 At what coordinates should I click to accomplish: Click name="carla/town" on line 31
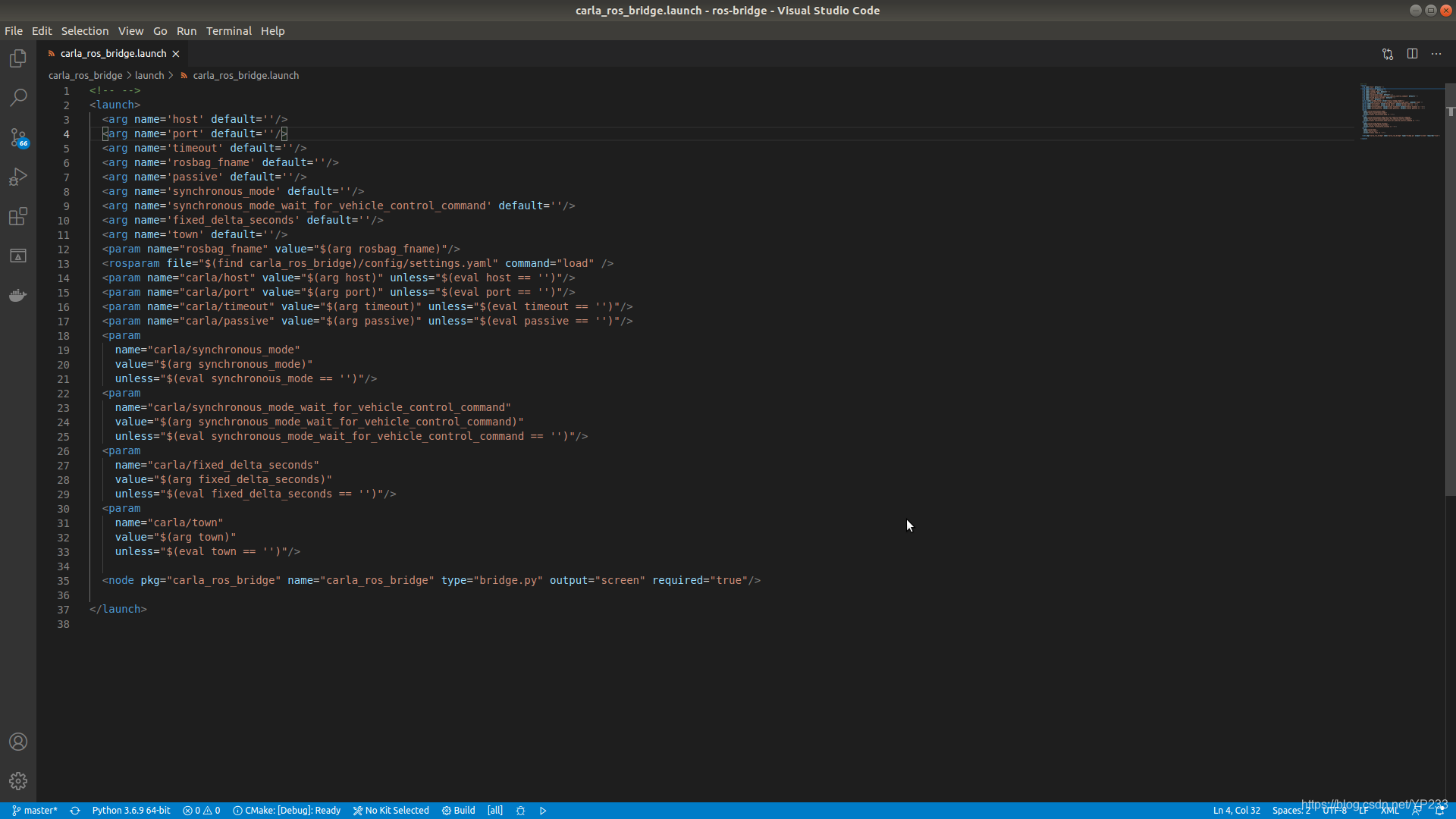pyautogui.click(x=169, y=523)
